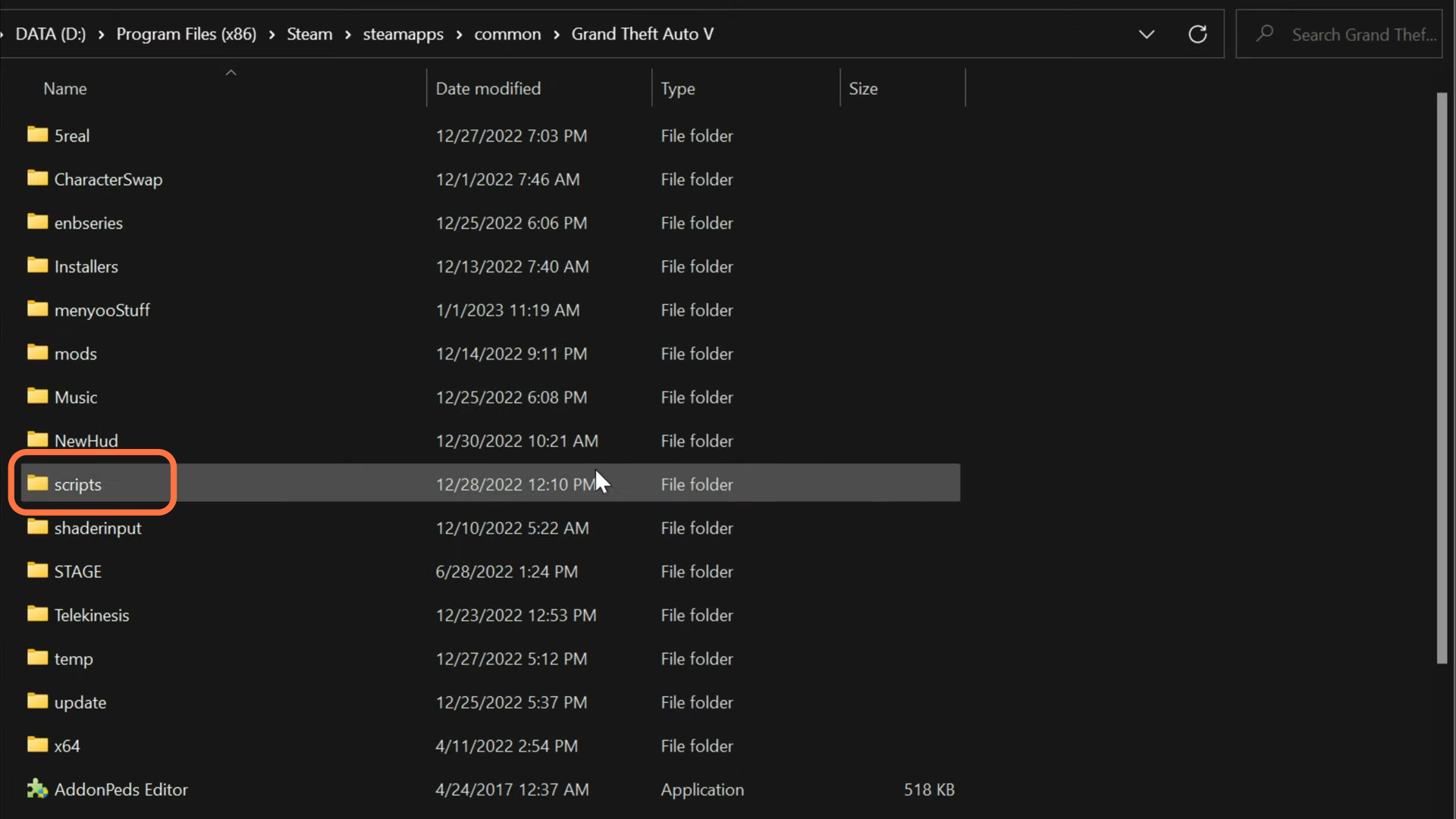Navigate to Steam breadcrumb

coord(309,34)
